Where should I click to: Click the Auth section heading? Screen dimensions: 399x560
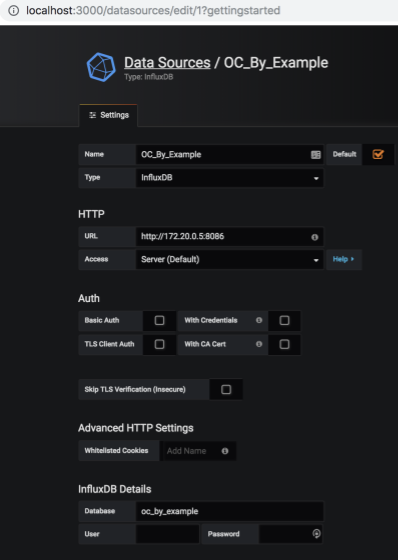pos(89,298)
